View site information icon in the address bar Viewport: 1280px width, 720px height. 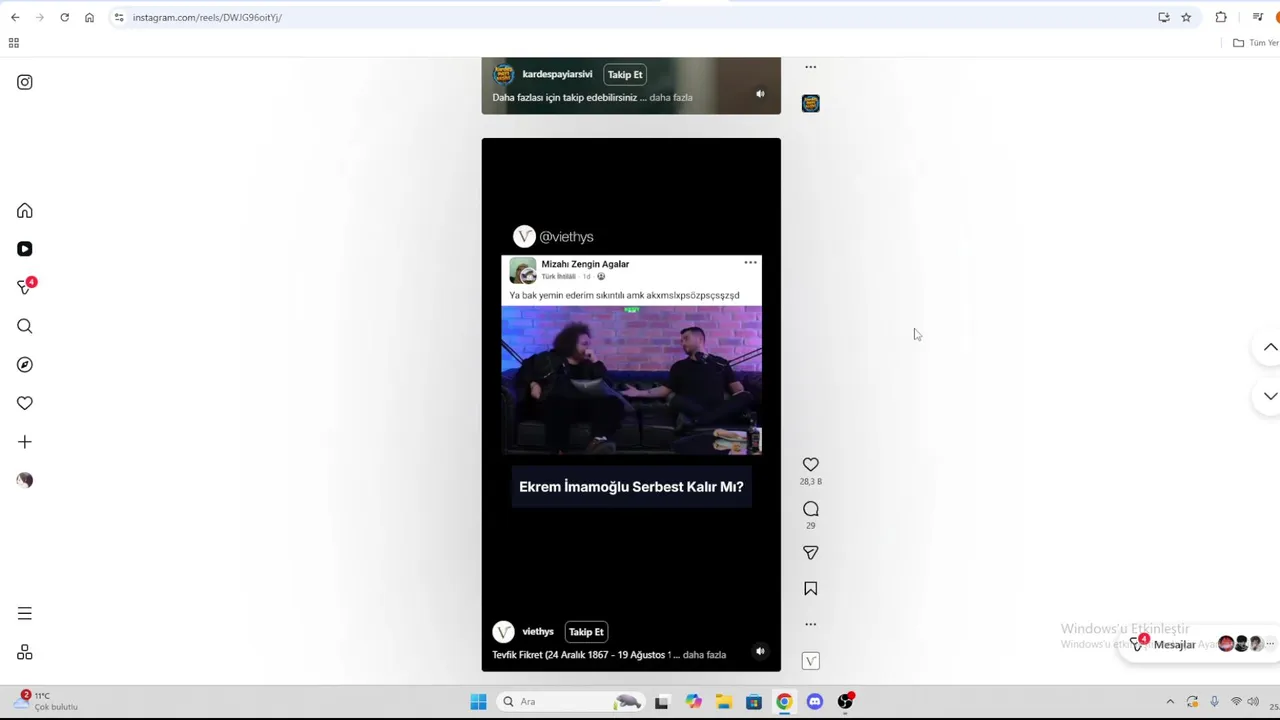tap(119, 17)
